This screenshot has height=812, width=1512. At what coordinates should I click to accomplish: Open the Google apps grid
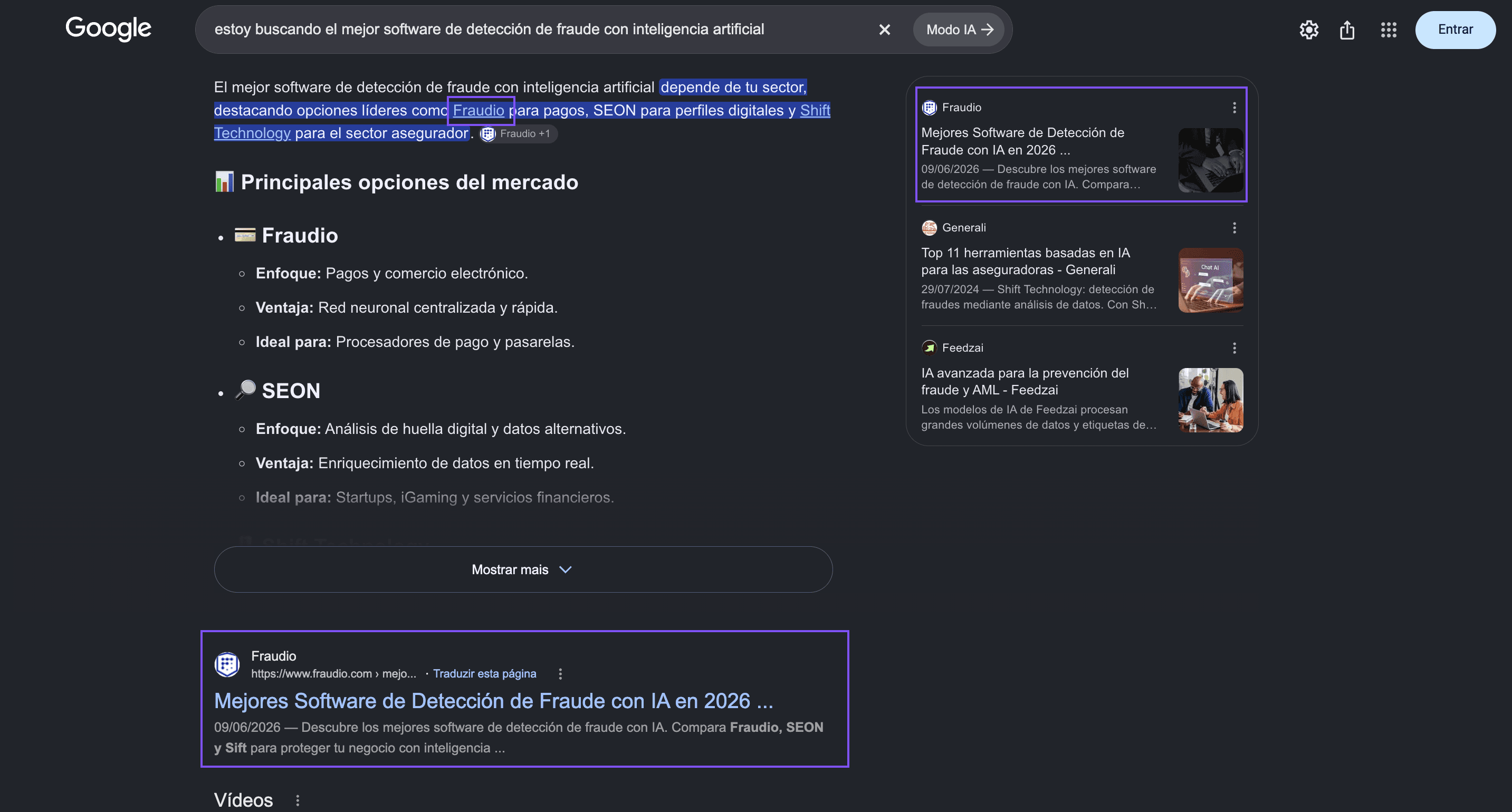pos(1388,30)
